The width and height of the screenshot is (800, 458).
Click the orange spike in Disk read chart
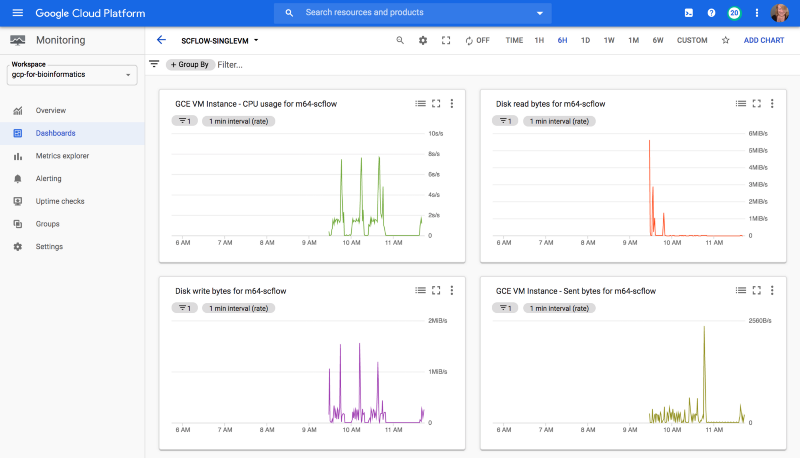(x=649, y=187)
